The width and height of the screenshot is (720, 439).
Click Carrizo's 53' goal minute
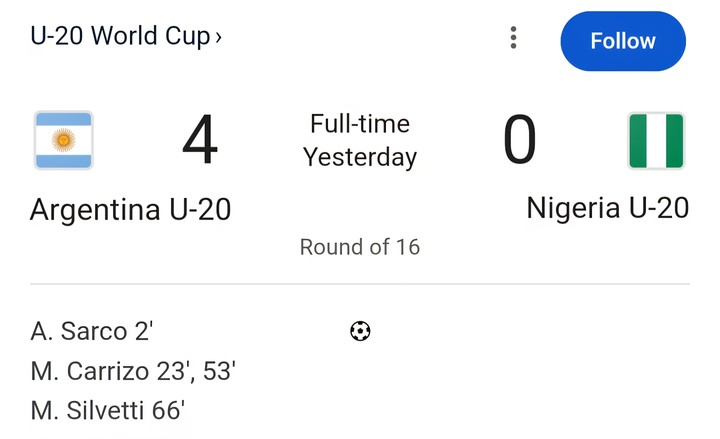218,371
